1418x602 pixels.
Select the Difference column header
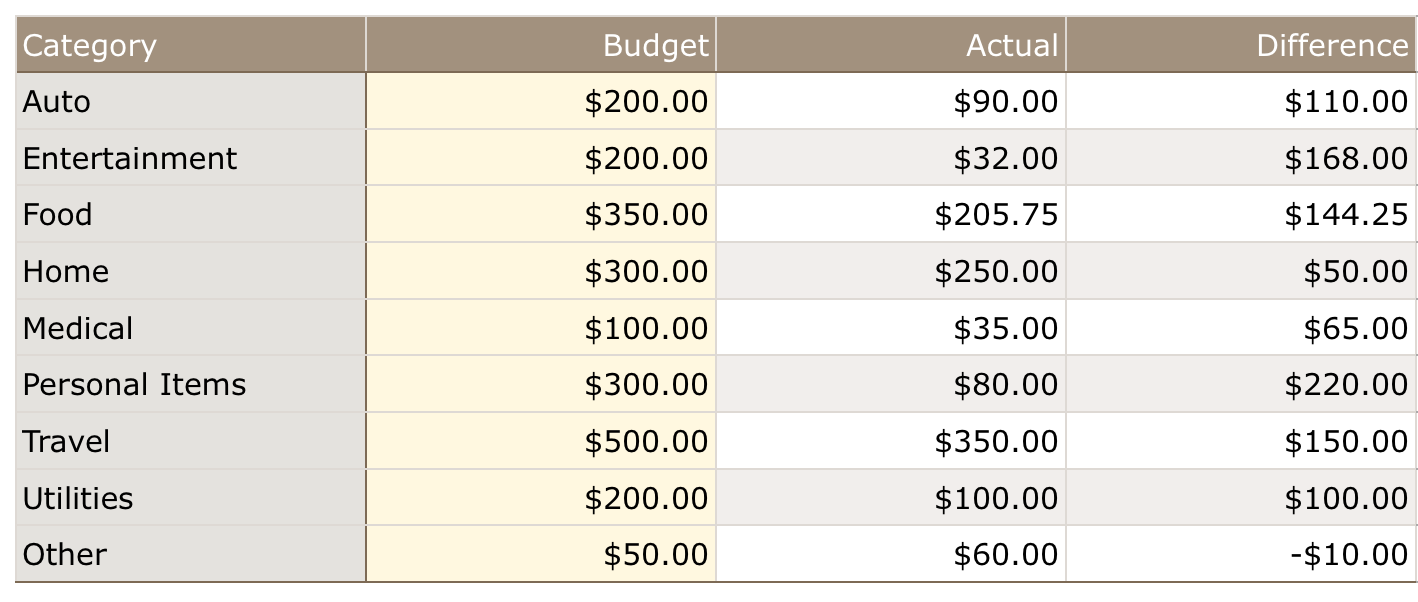(1241, 45)
